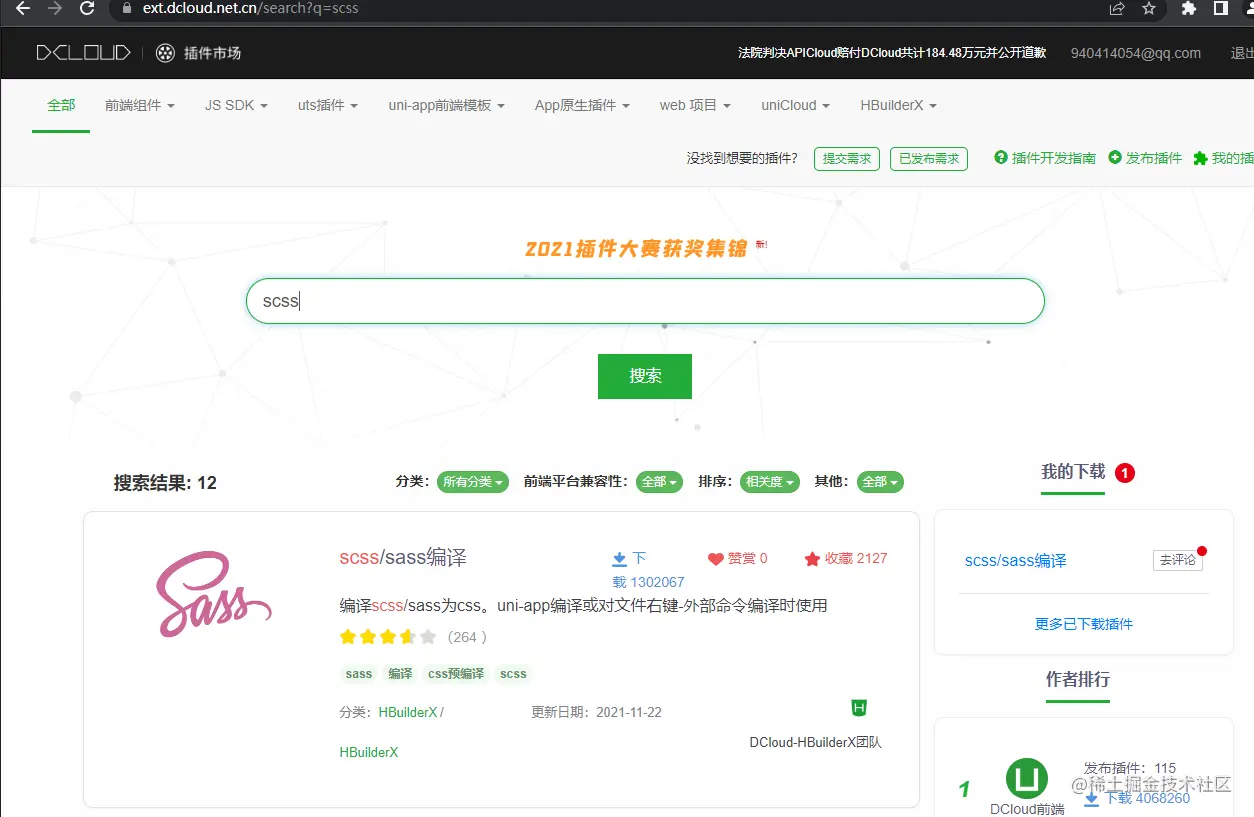Click the green 搜索 button
Image resolution: width=1254 pixels, height=817 pixels.
pos(645,376)
